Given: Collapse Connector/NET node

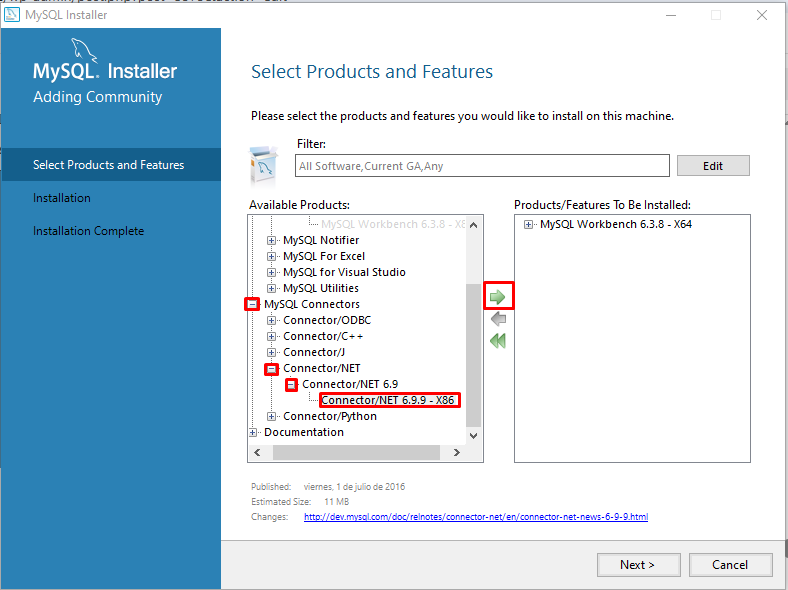Looking at the screenshot, I should 271,369.
